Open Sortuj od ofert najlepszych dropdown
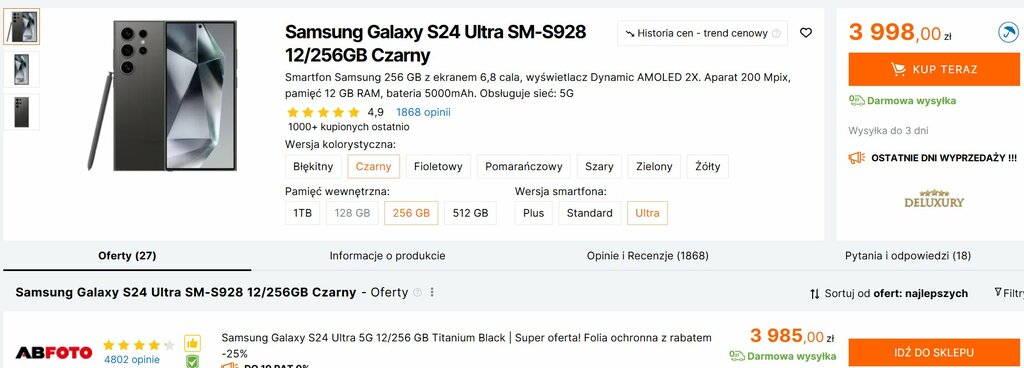Image resolution: width=1024 pixels, height=368 pixels. pos(889,294)
